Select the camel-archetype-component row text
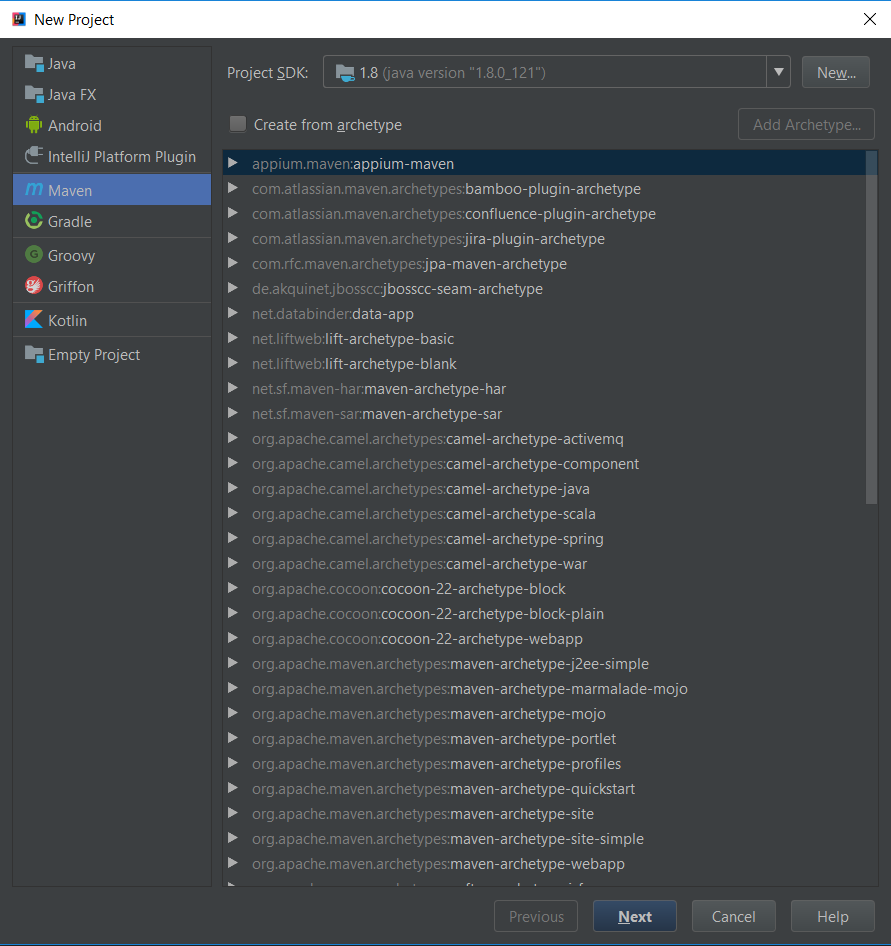The image size is (891, 946). coord(445,463)
